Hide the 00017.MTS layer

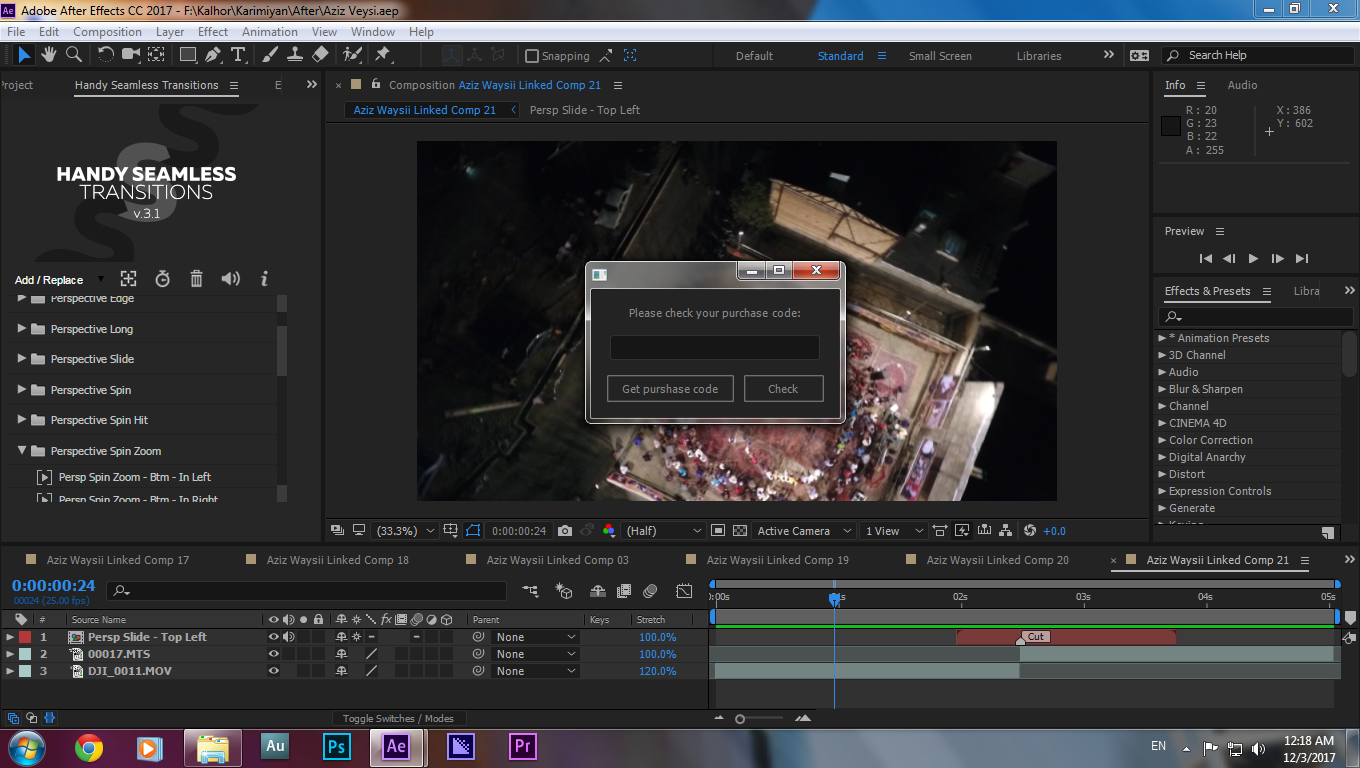274,654
